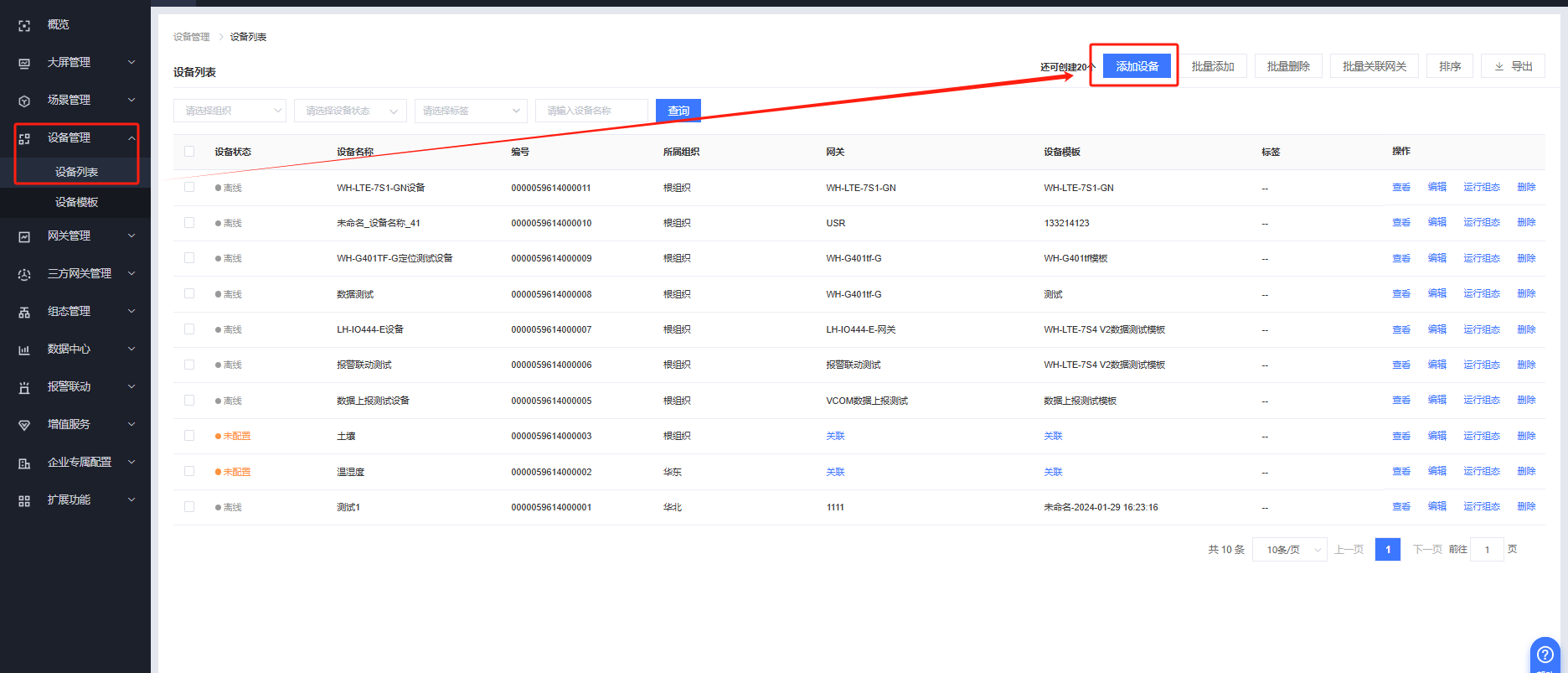The image size is (1568, 673).
Task: Select checkbox for 温湿度 device row
Action: 189,471
